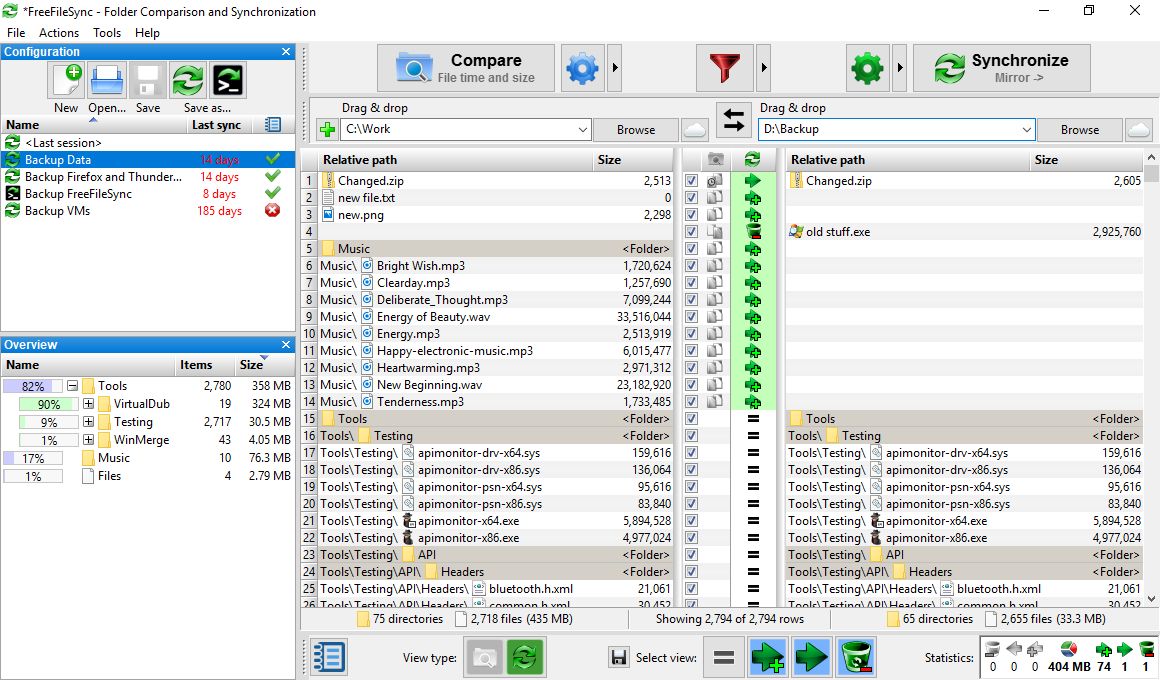Open comparison settings blue gear

coord(582,68)
